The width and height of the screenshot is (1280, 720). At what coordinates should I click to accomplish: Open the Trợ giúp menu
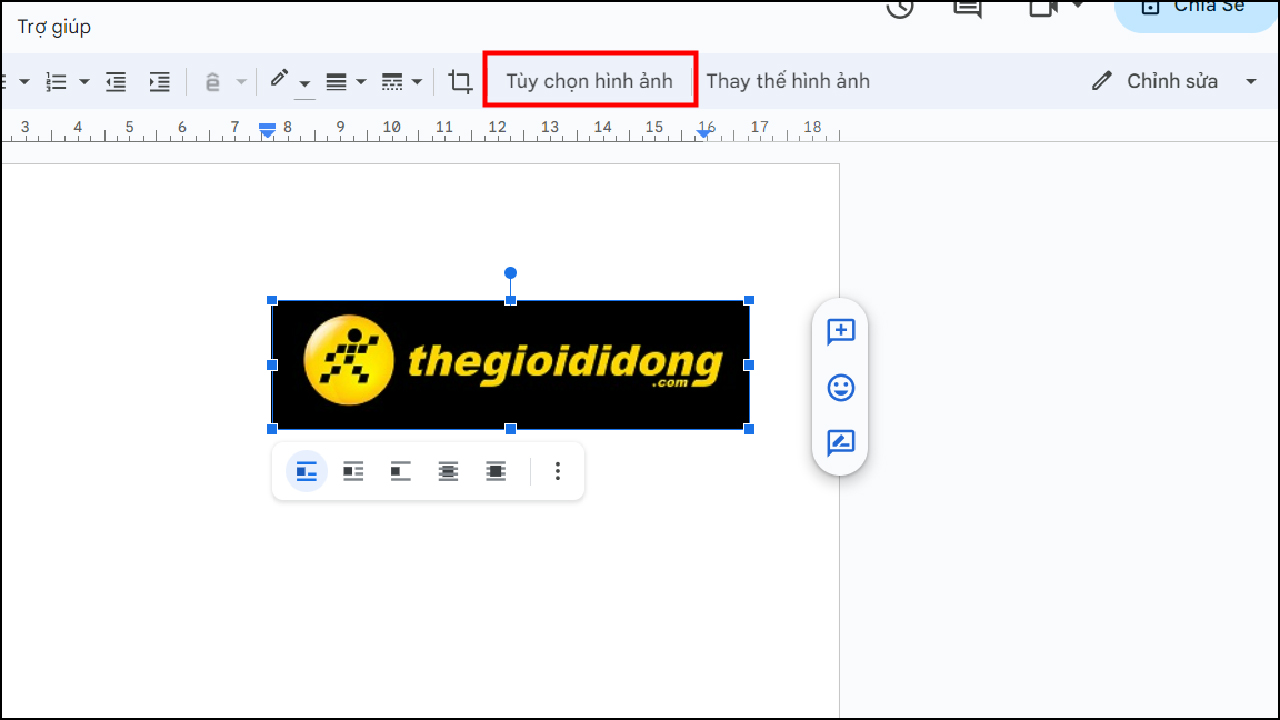point(54,27)
